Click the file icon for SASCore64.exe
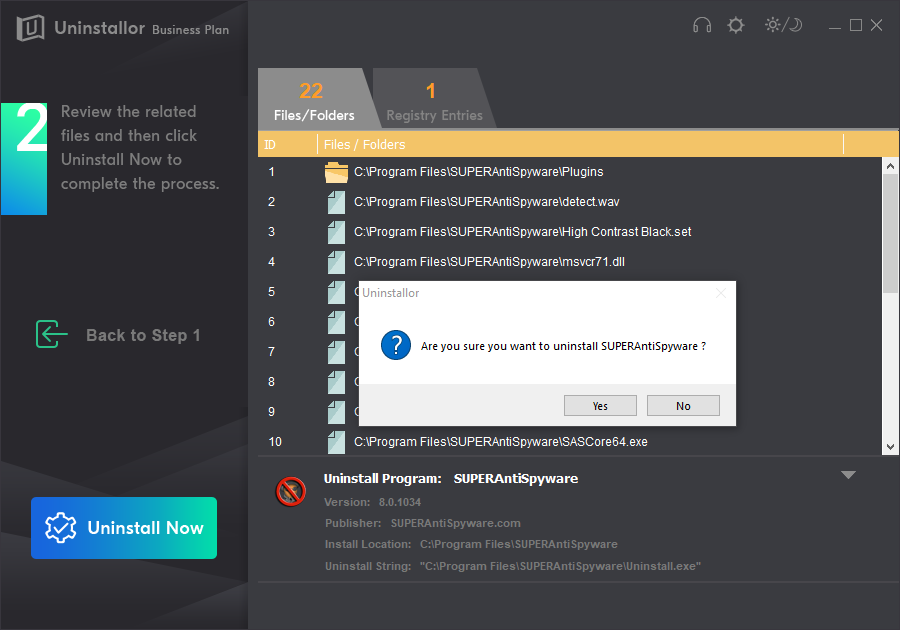Image resolution: width=900 pixels, height=630 pixels. tap(336, 442)
